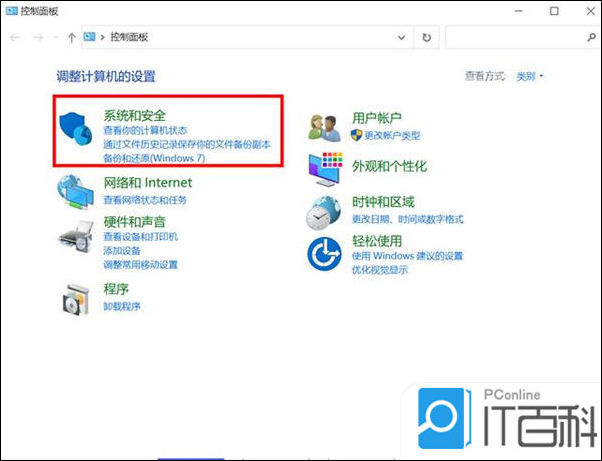Open User Accounts people icon
Viewport: 602px width, 461px height.
(x=324, y=128)
